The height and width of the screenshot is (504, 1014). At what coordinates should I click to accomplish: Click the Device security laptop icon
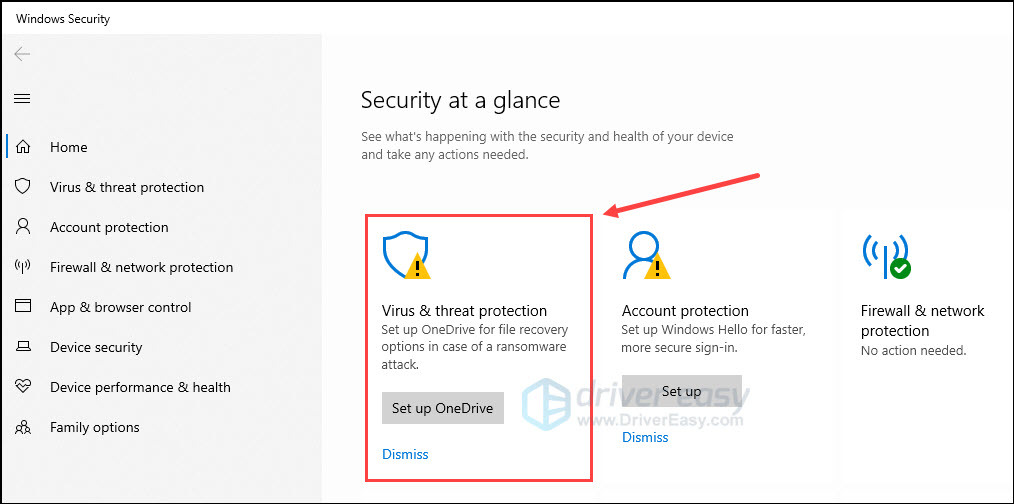(23, 347)
